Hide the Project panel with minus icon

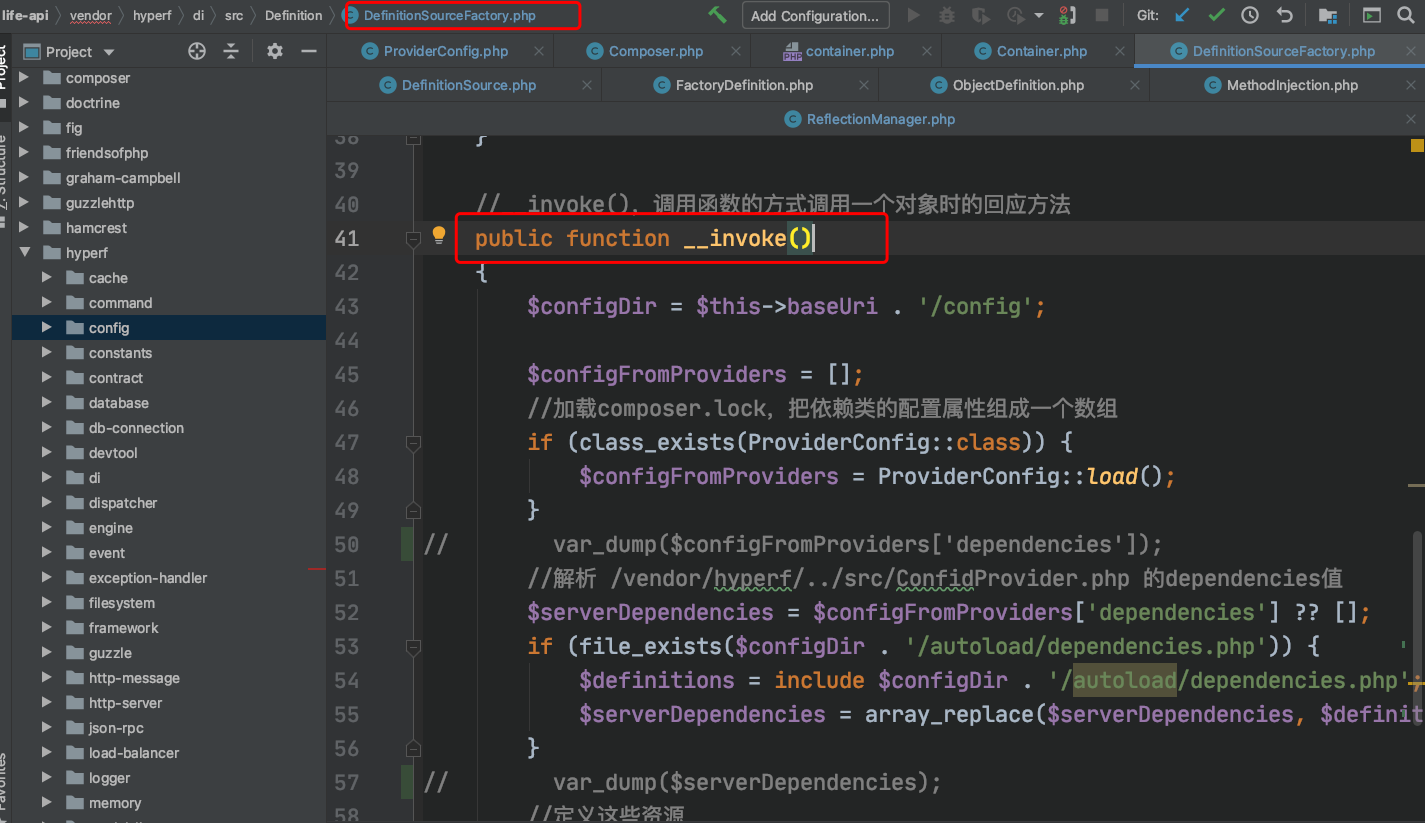[x=309, y=52]
